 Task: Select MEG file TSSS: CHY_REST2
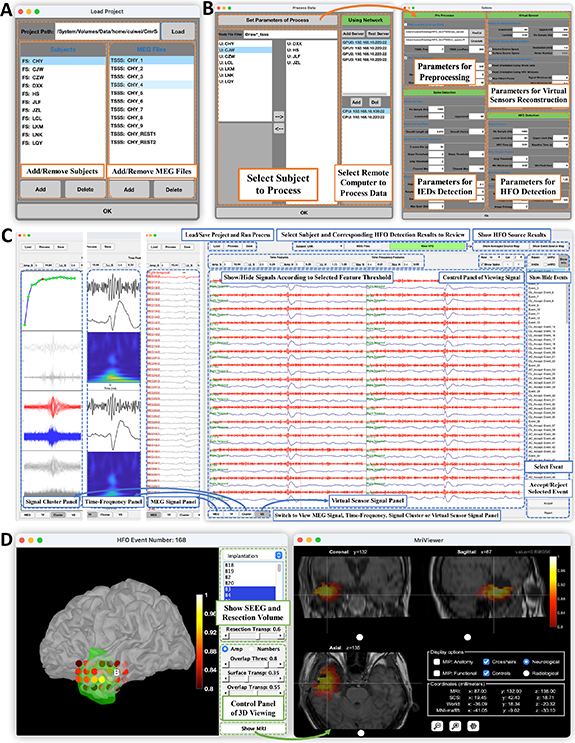pos(152,142)
